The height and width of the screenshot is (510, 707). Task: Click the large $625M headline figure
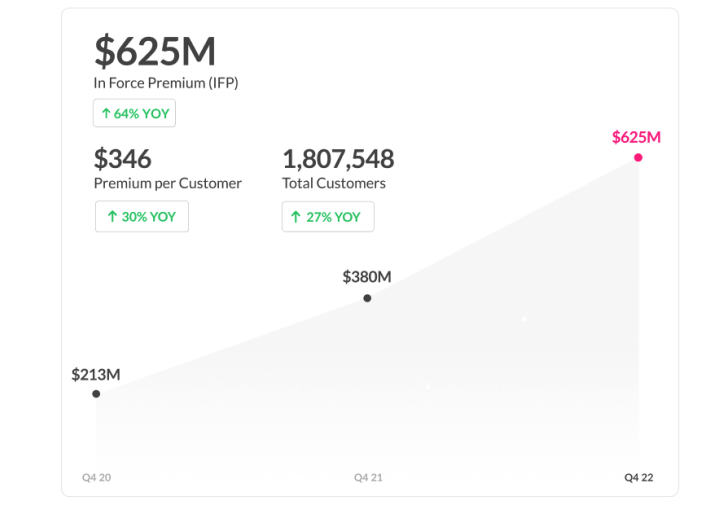coord(155,52)
